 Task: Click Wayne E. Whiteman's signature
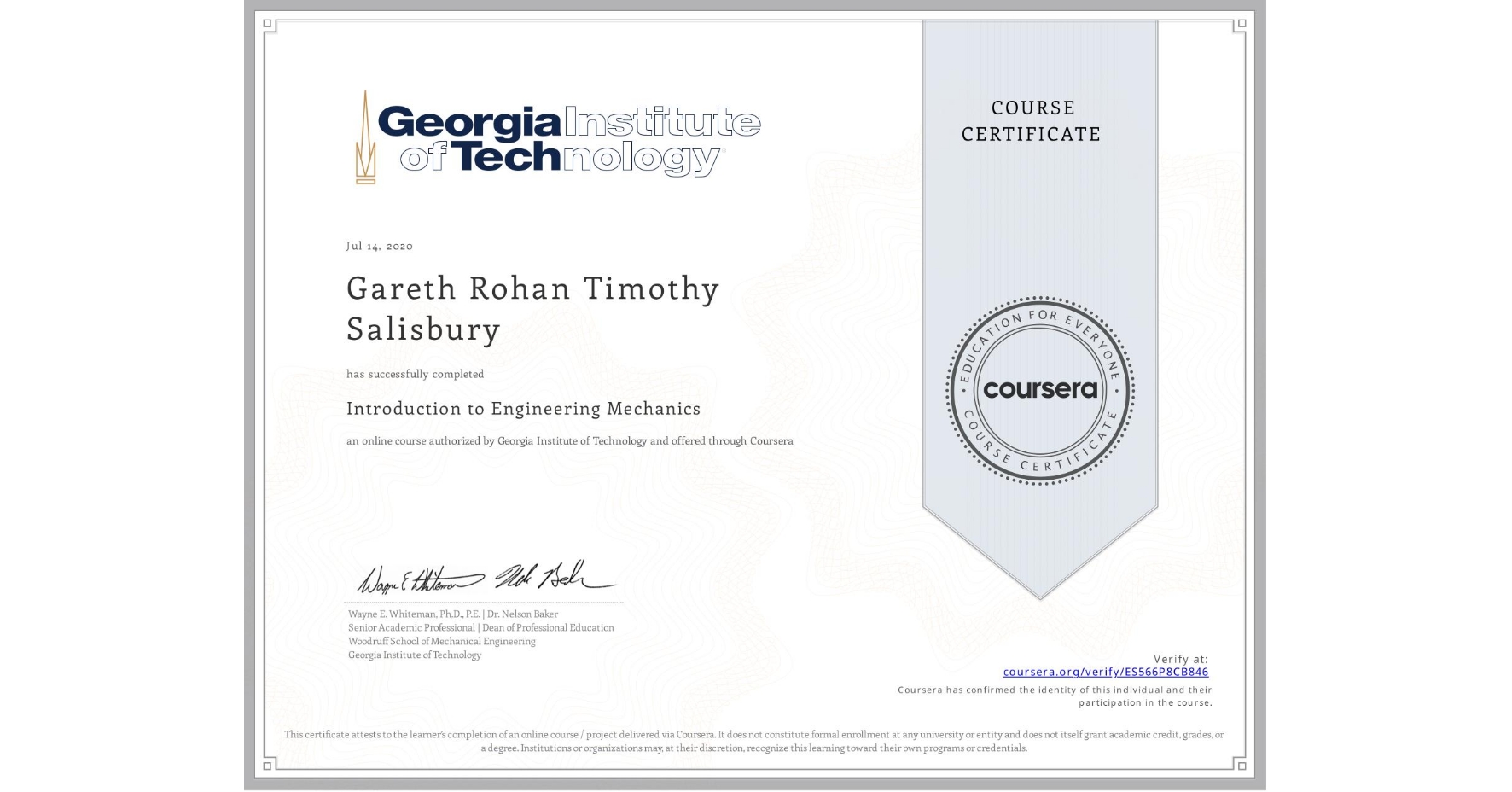(x=416, y=581)
